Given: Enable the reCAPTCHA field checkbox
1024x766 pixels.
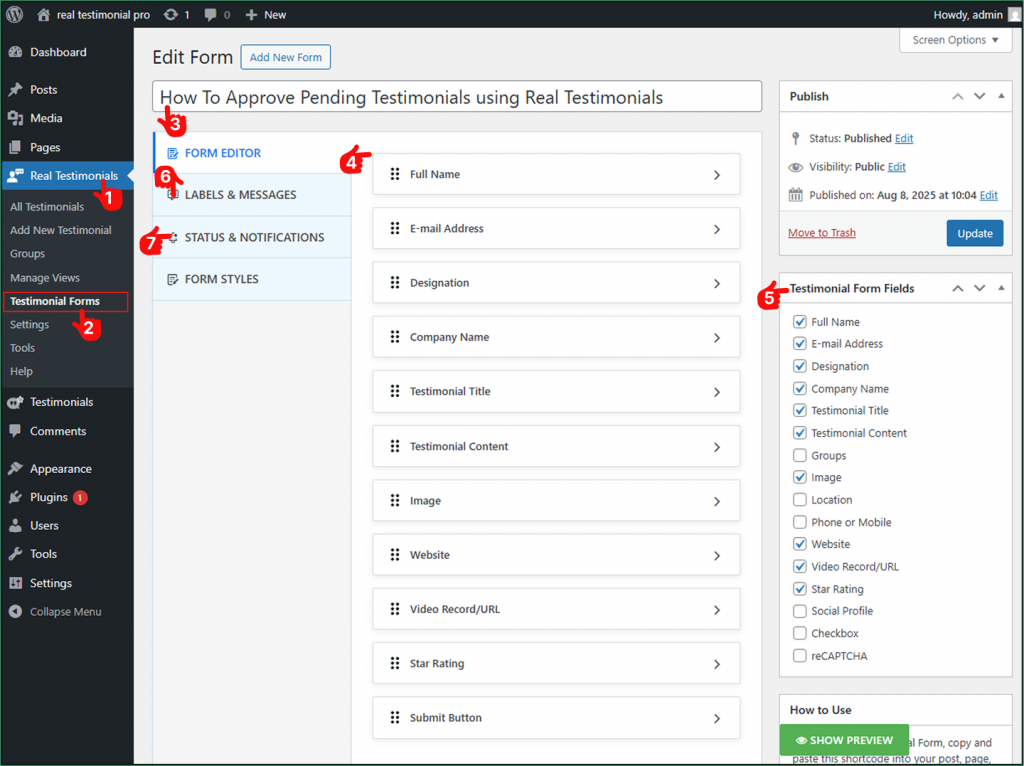Looking at the screenshot, I should (799, 656).
